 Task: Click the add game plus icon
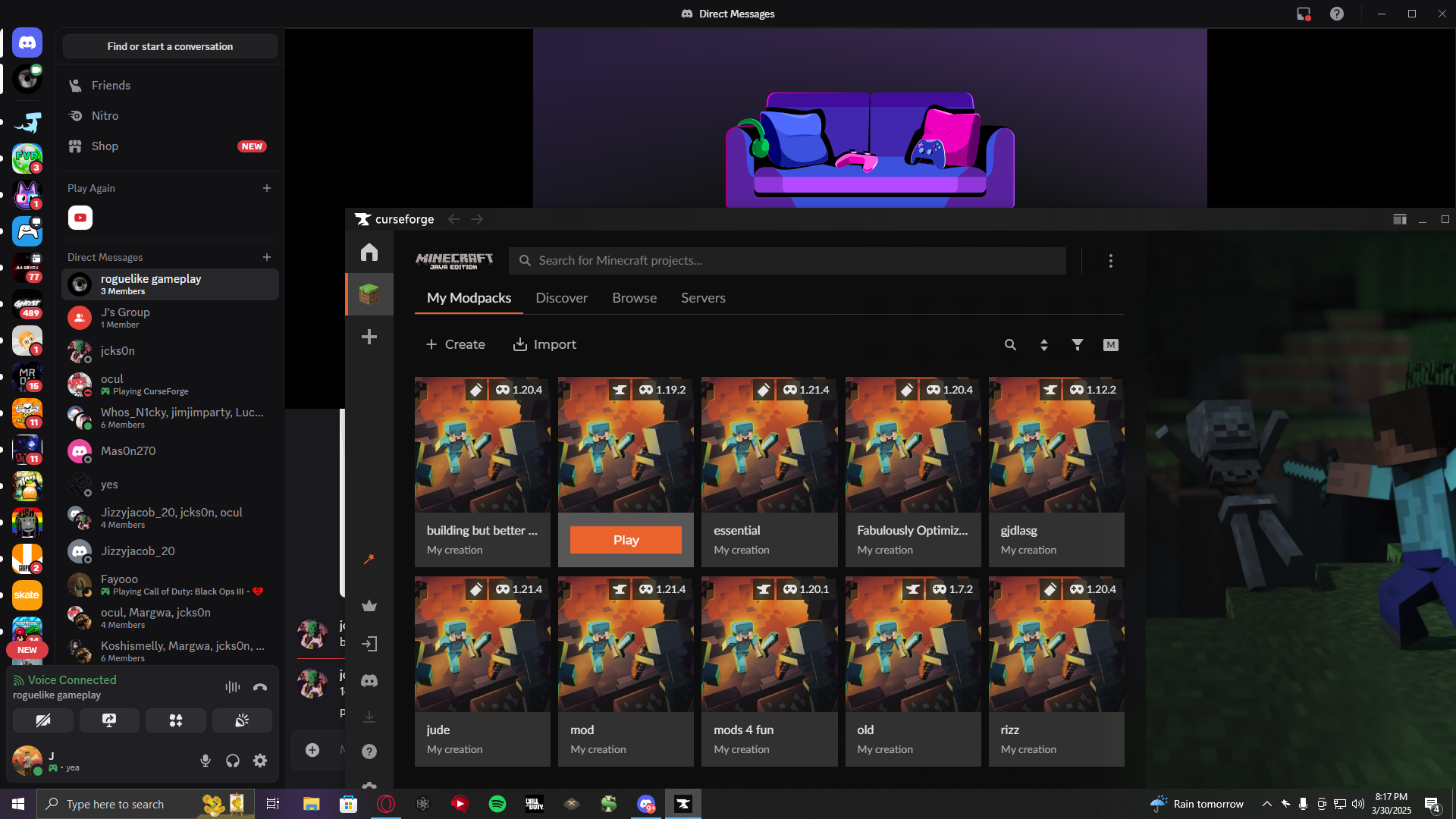tap(369, 337)
